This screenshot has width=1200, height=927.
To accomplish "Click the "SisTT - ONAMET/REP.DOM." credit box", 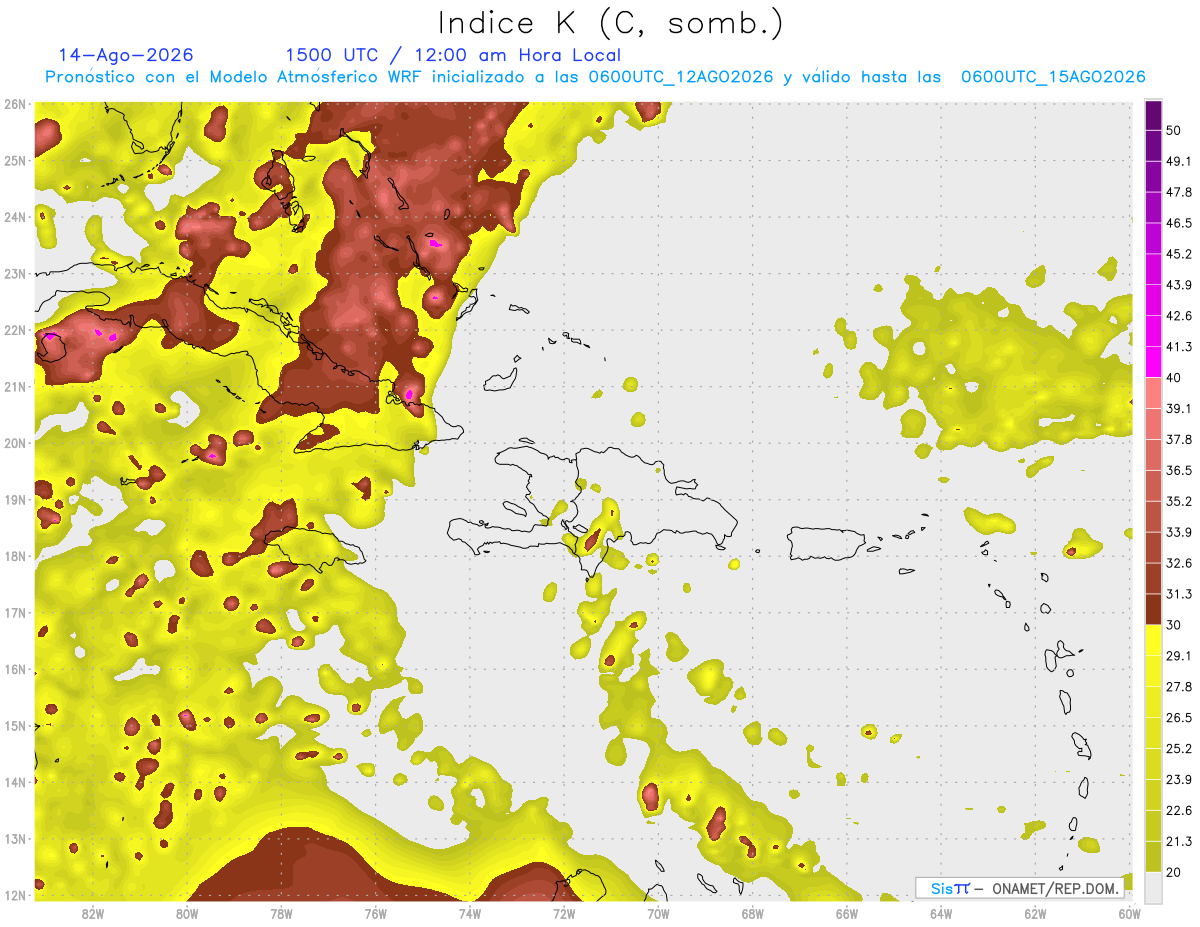I will [1018, 888].
